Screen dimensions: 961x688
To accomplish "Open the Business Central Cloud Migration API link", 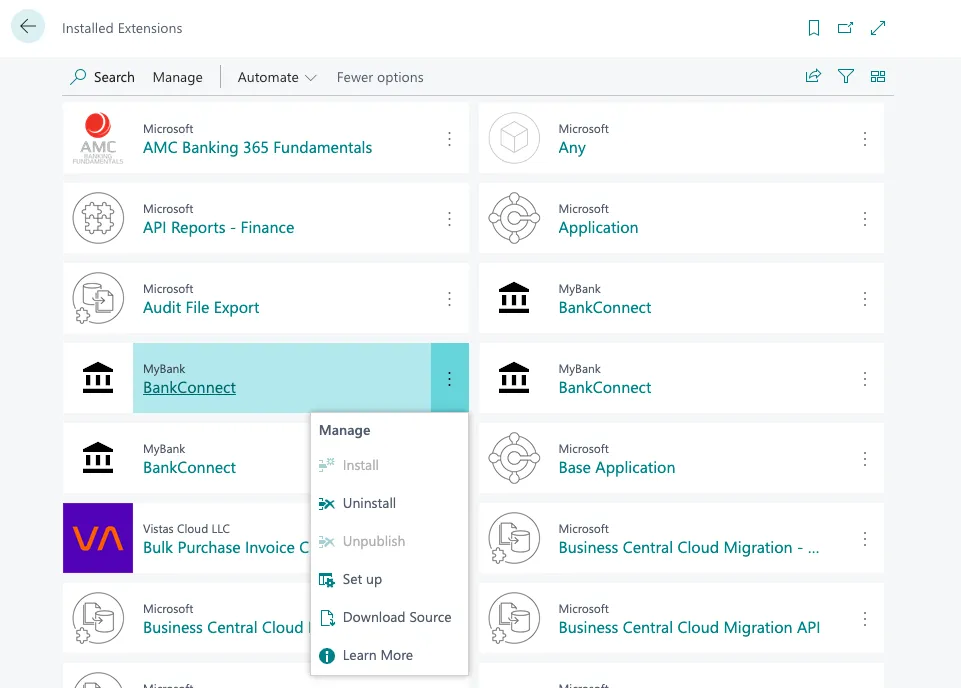I will (689, 628).
